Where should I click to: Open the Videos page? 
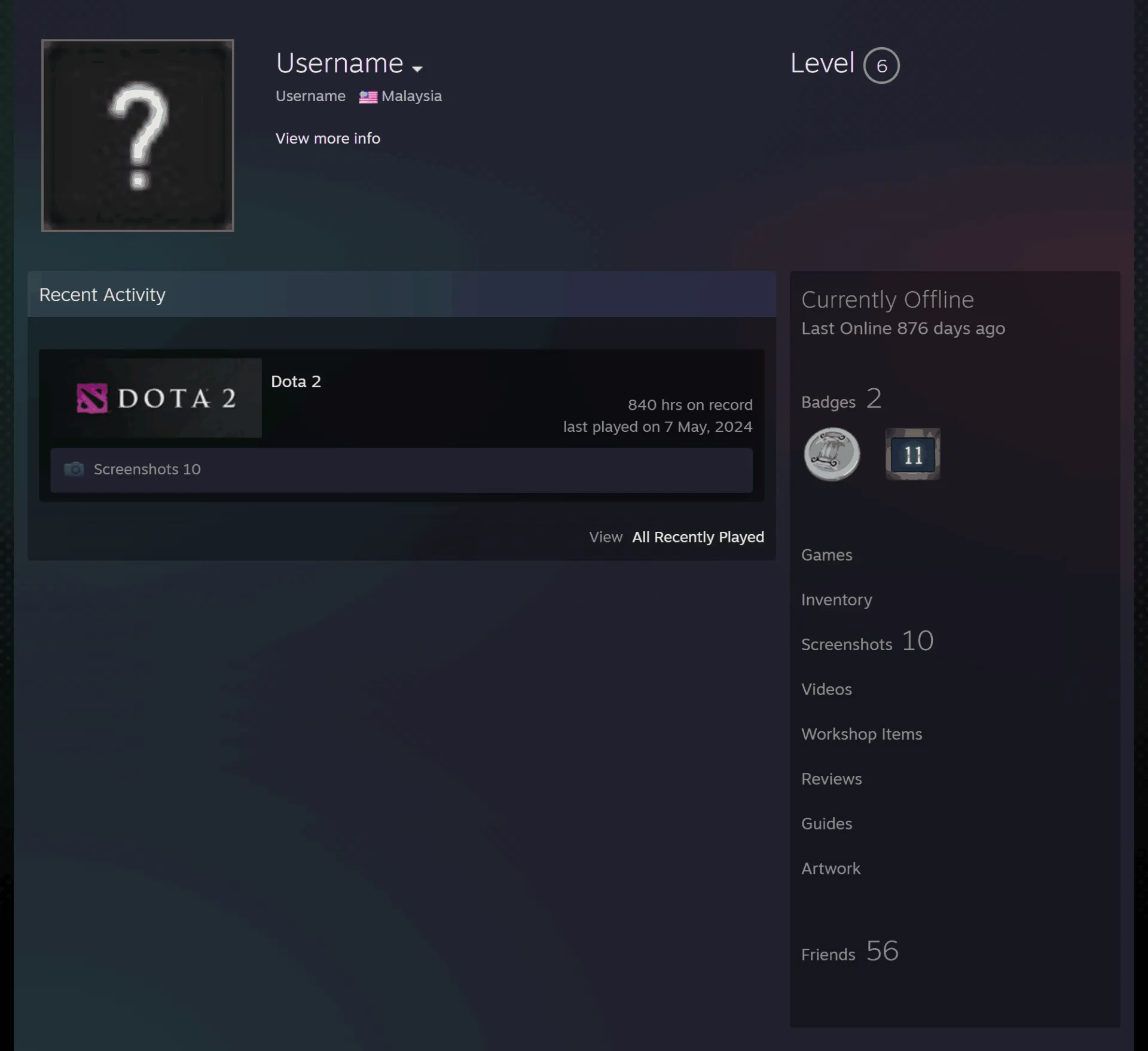826,690
